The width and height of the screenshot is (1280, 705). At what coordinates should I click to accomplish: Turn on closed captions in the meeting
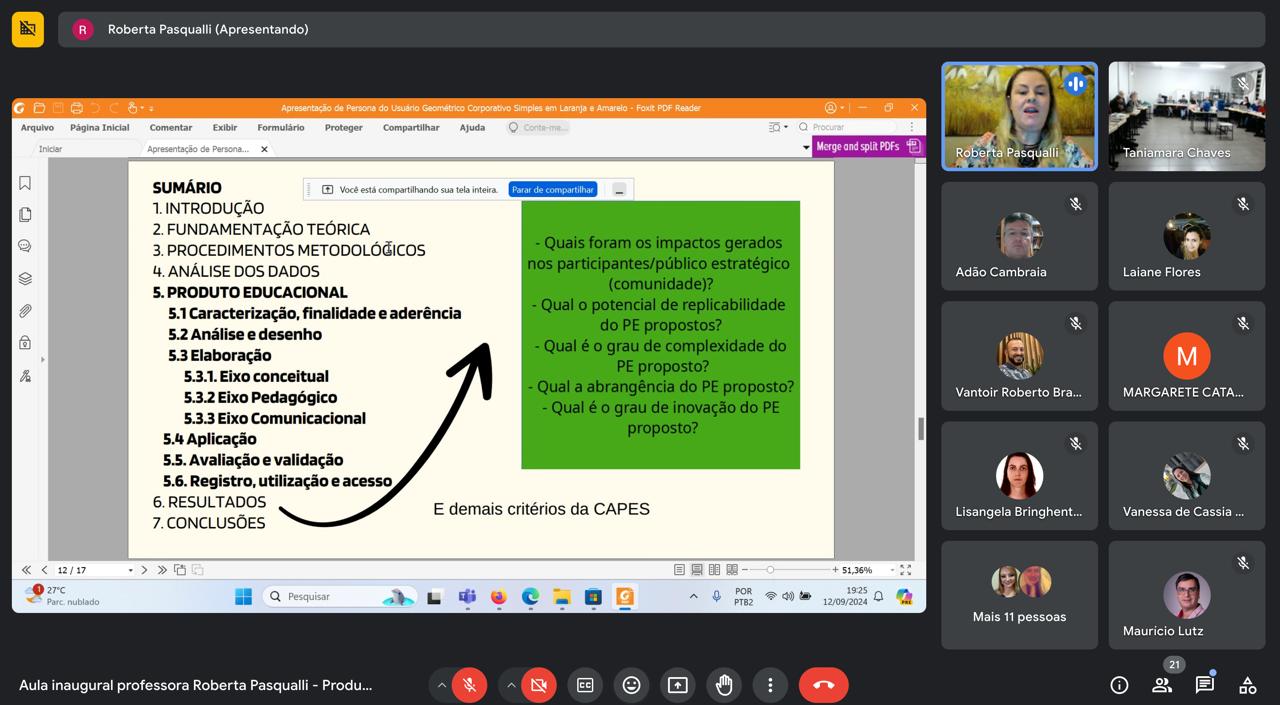click(585, 685)
